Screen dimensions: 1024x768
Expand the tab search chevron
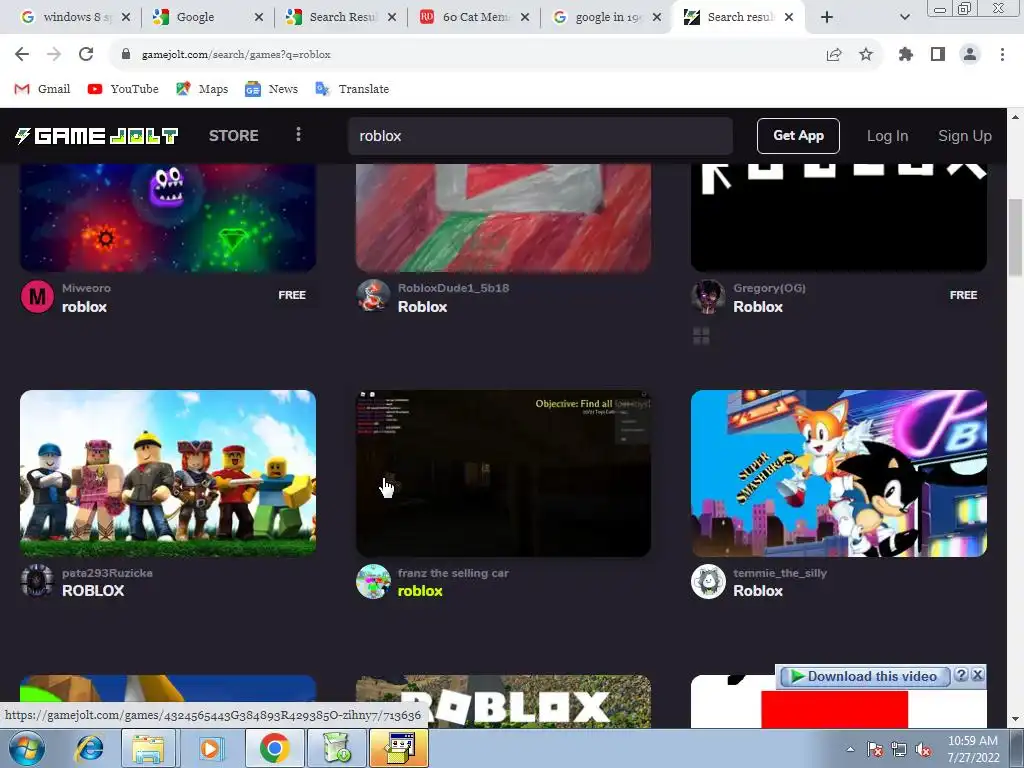point(904,17)
